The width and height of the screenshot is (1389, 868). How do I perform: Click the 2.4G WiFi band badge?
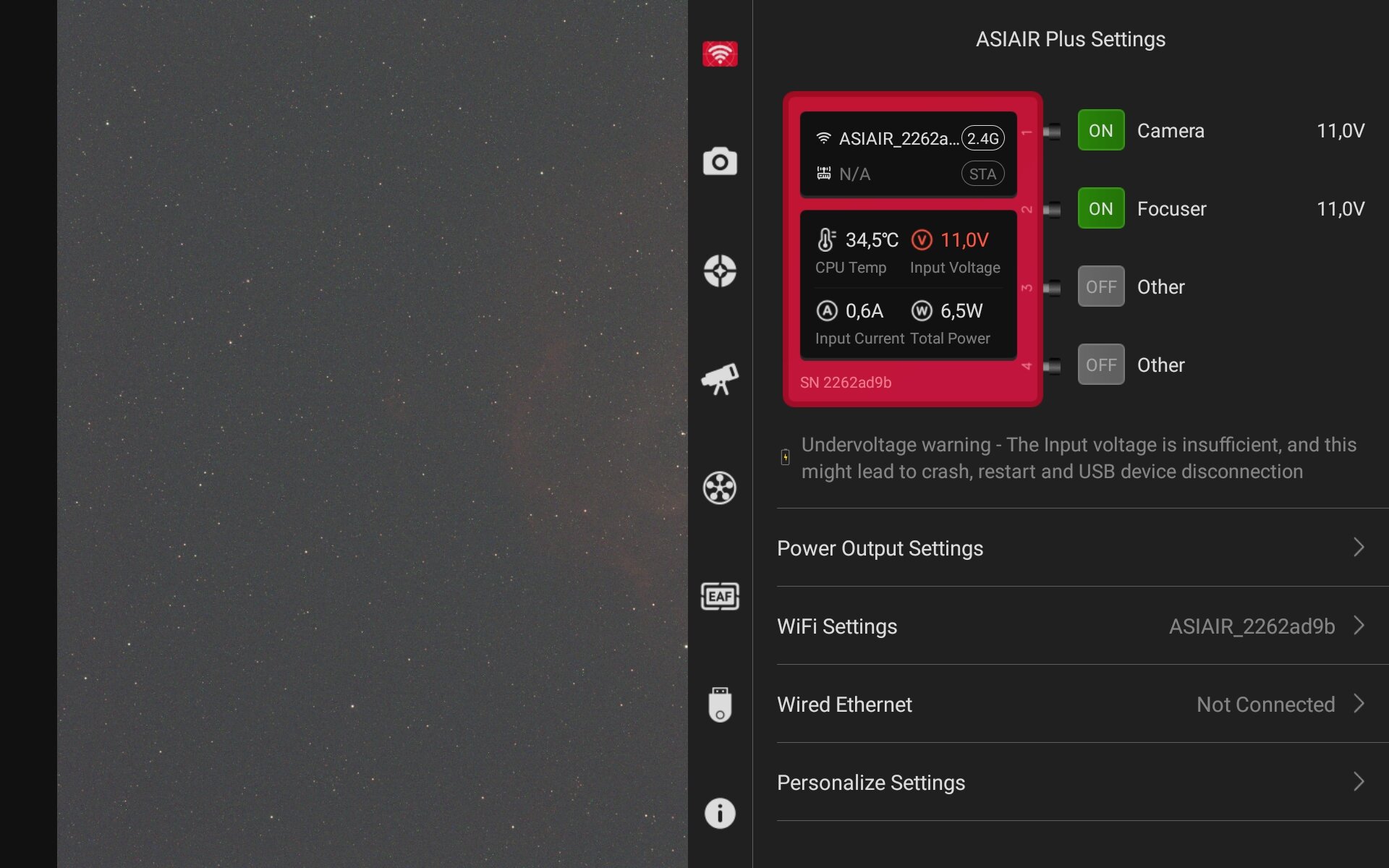982,138
